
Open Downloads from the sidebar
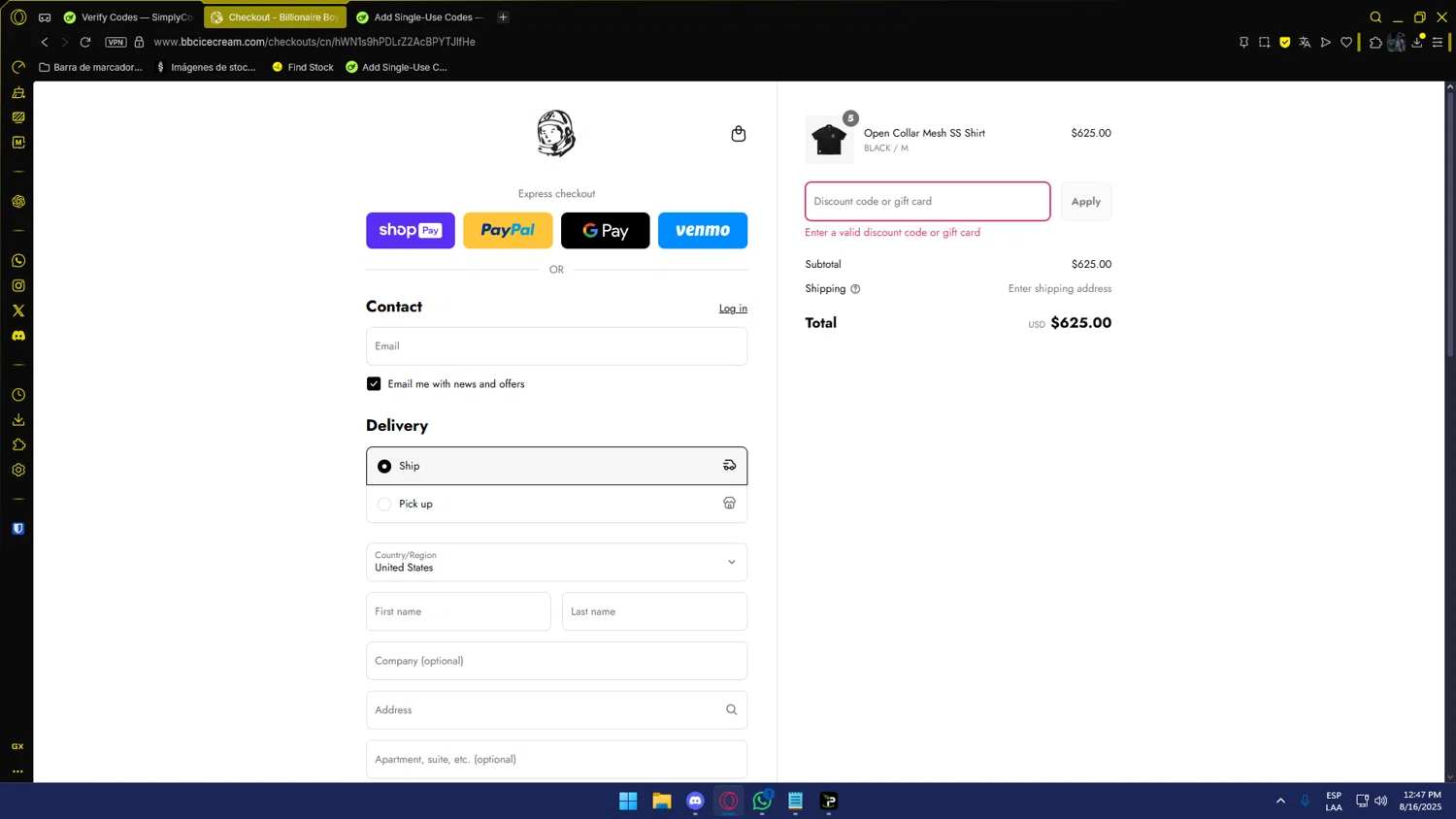[x=18, y=420]
